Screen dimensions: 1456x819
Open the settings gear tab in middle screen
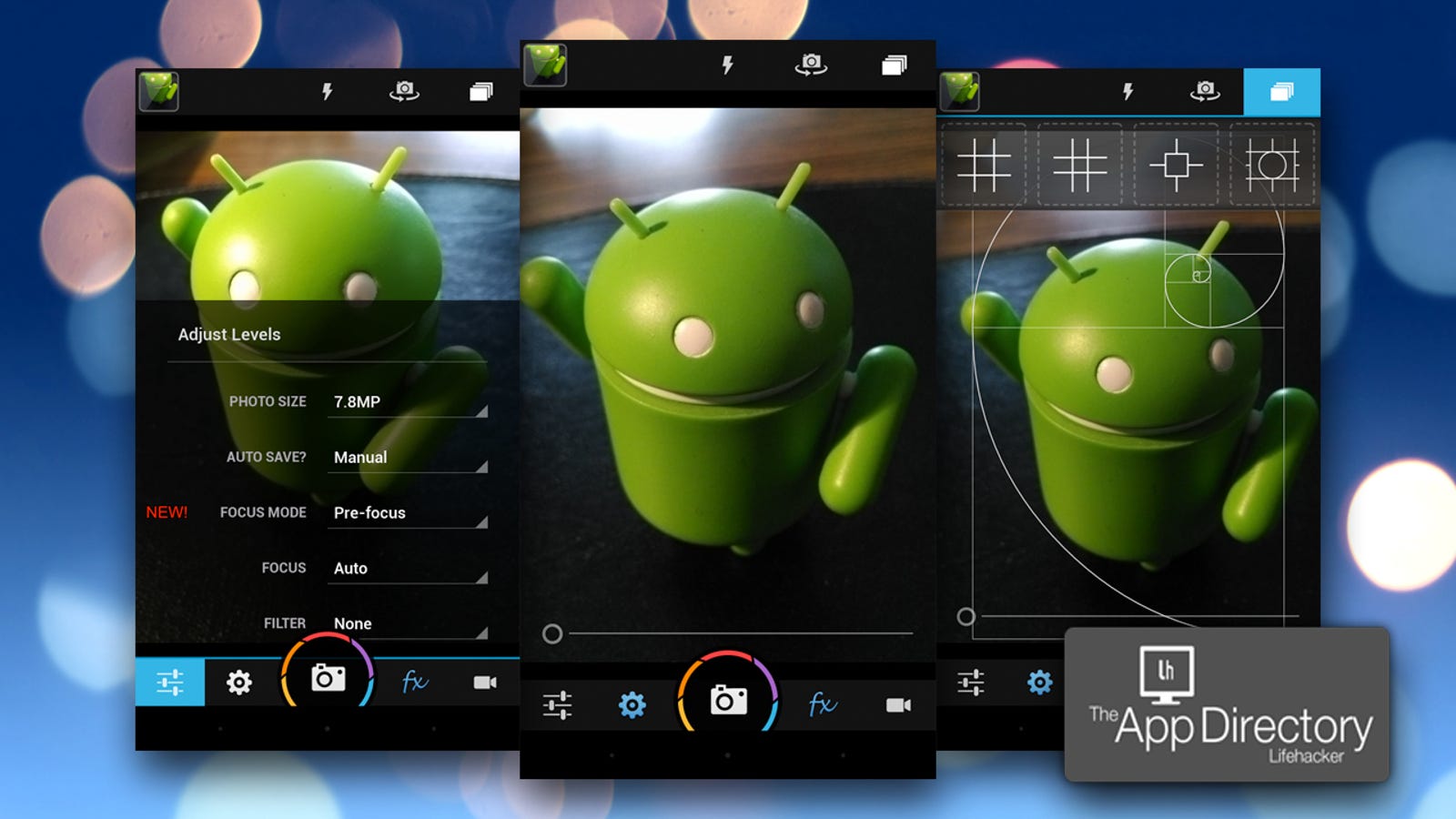pos(632,704)
